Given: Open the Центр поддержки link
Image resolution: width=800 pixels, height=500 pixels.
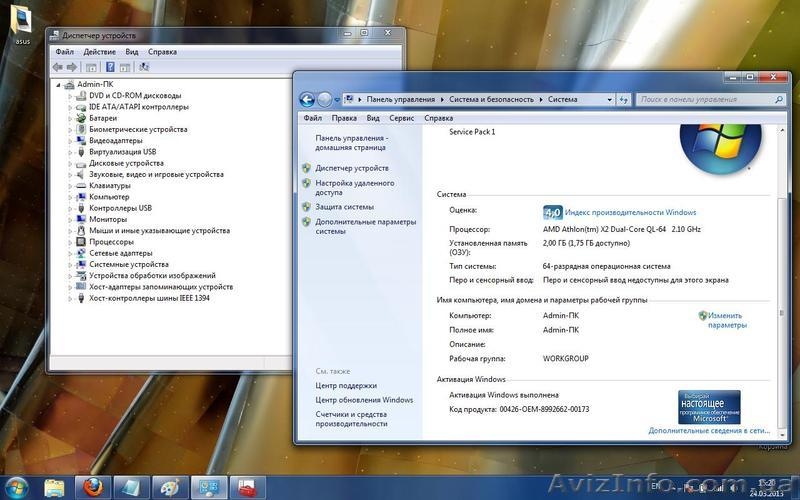Looking at the screenshot, I should (346, 386).
